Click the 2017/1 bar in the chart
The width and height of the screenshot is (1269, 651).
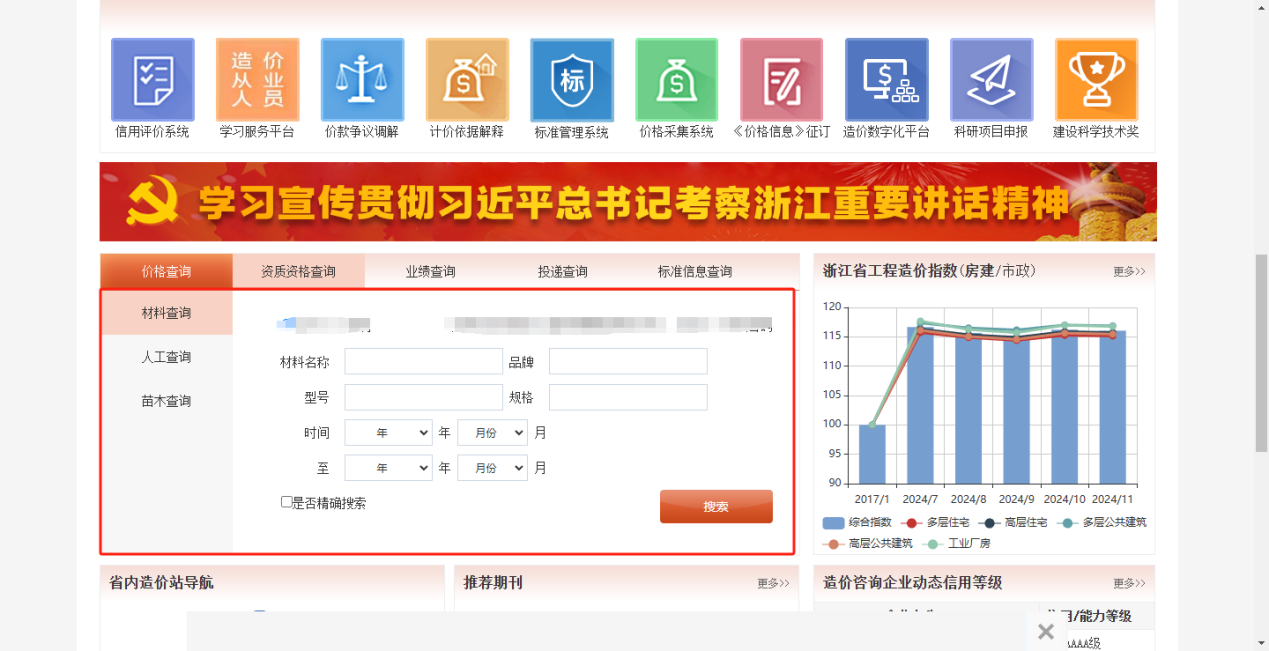point(872,454)
